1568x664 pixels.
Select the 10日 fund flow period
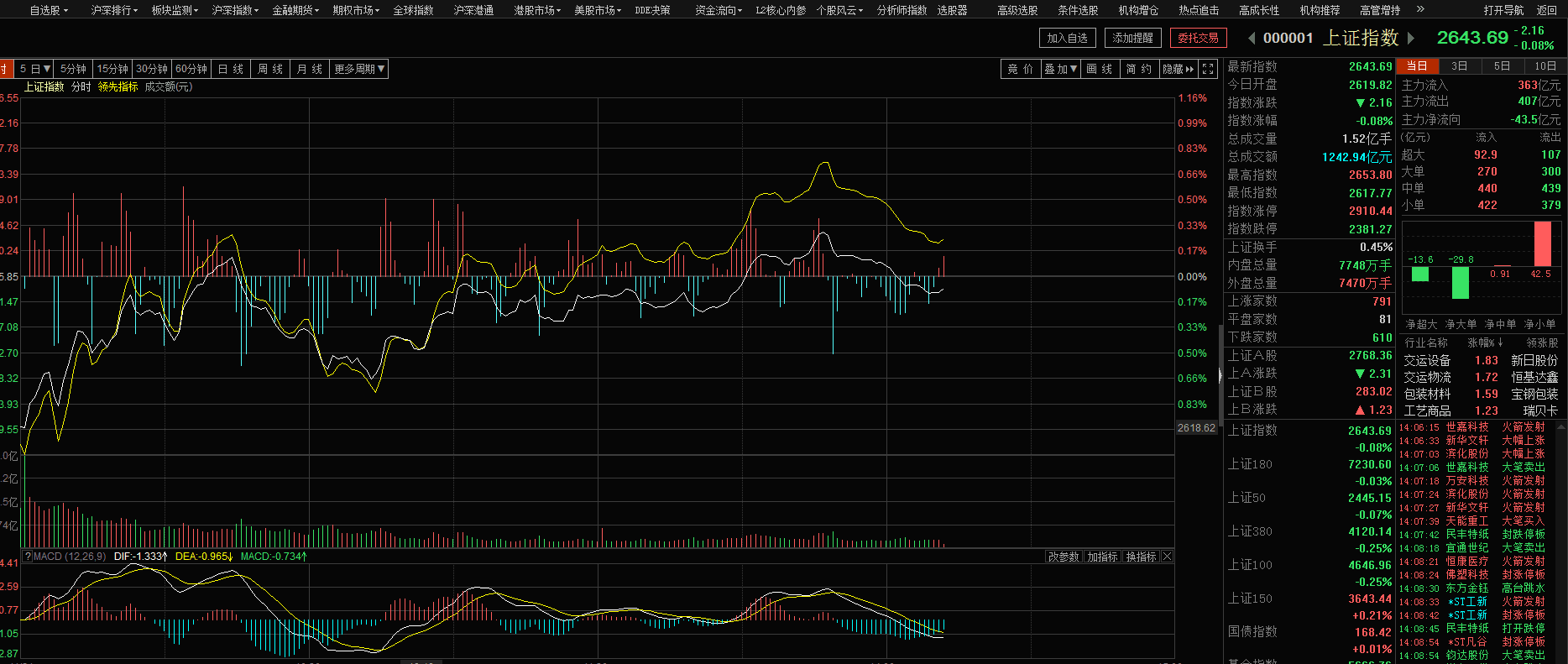[1545, 65]
